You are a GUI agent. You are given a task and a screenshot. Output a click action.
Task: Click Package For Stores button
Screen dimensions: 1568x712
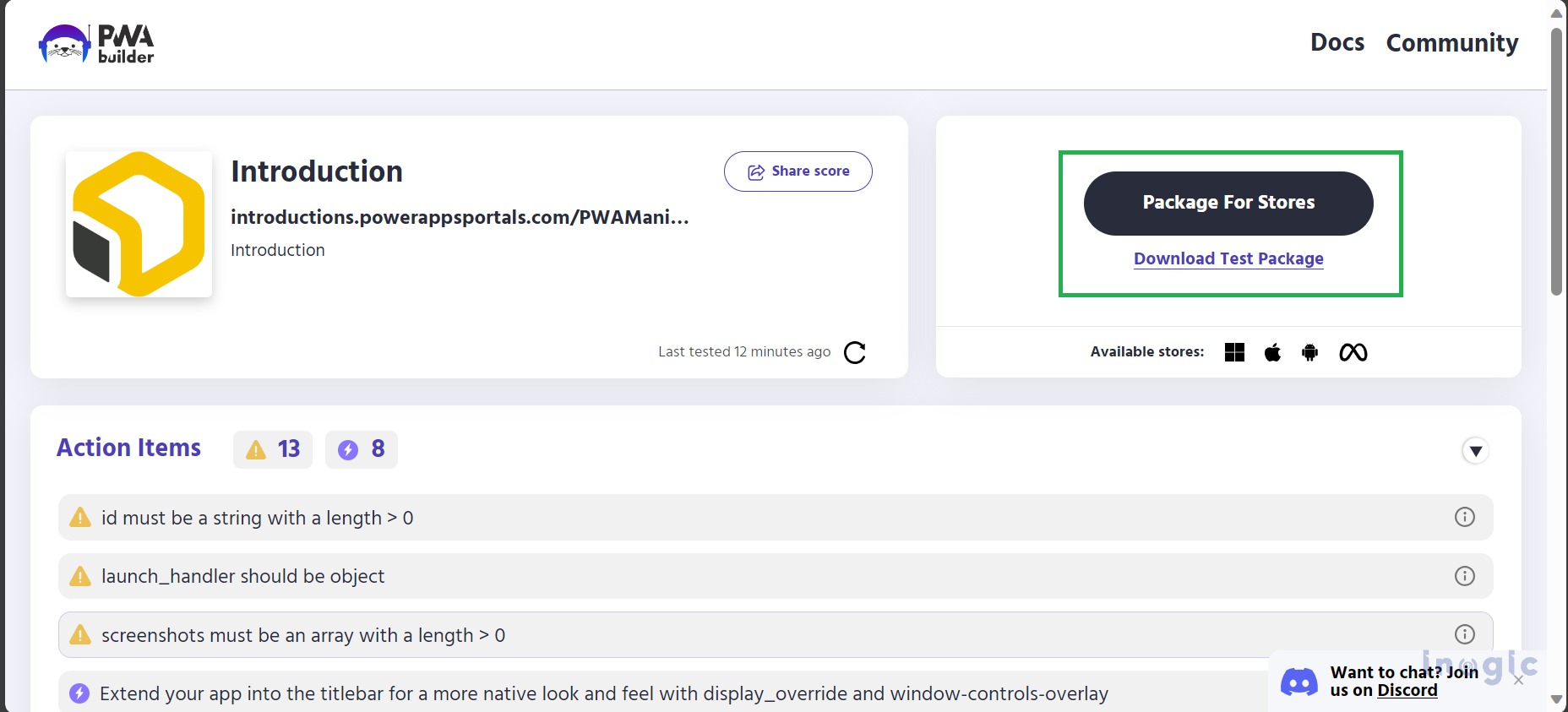[1228, 204]
